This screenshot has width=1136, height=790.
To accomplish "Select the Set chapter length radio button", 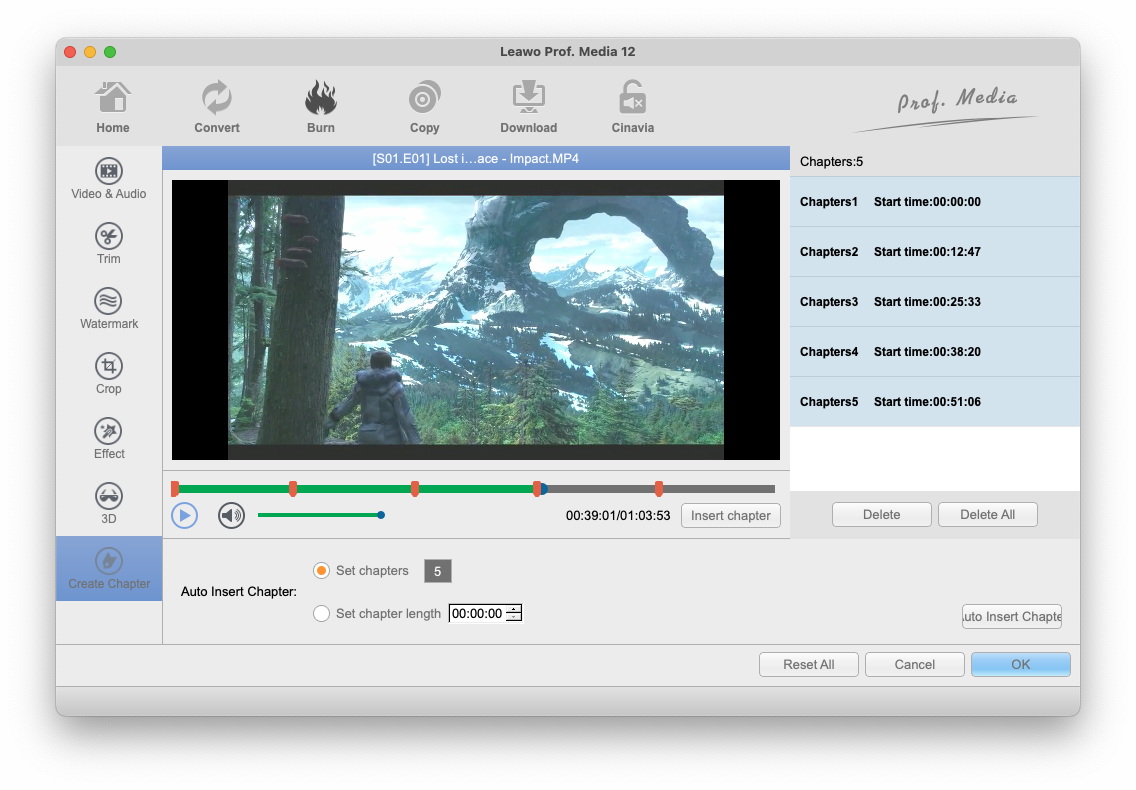I will [321, 614].
